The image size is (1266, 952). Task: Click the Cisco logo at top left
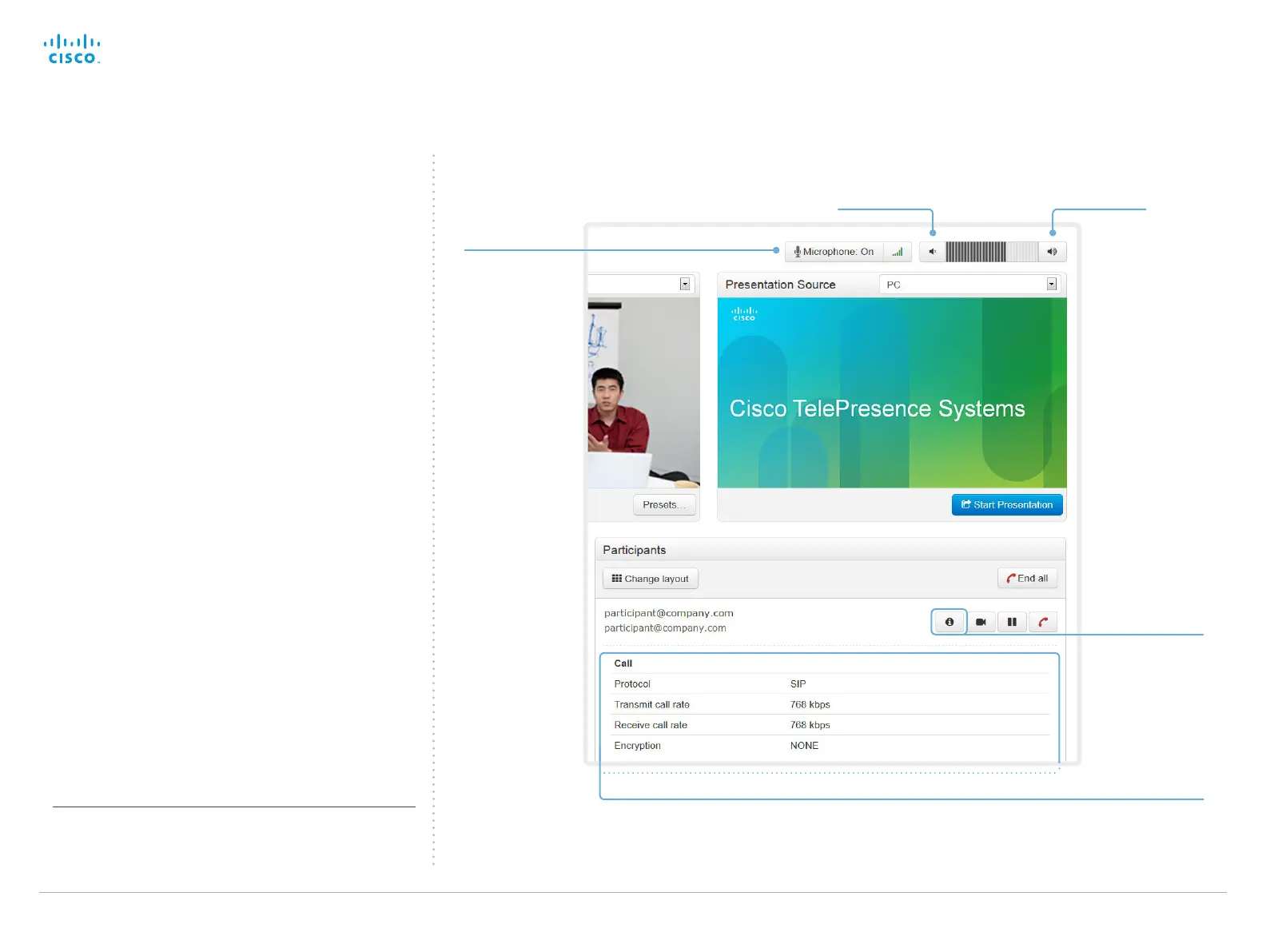72,49
